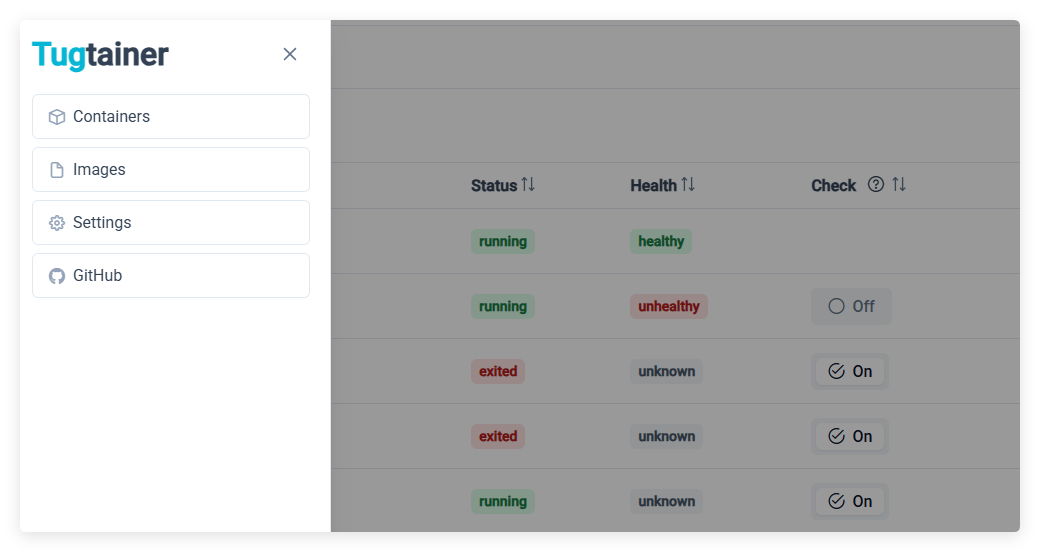Toggle the On check in the last row
Image resolution: width=1040 pixels, height=552 pixels.
[x=850, y=502]
